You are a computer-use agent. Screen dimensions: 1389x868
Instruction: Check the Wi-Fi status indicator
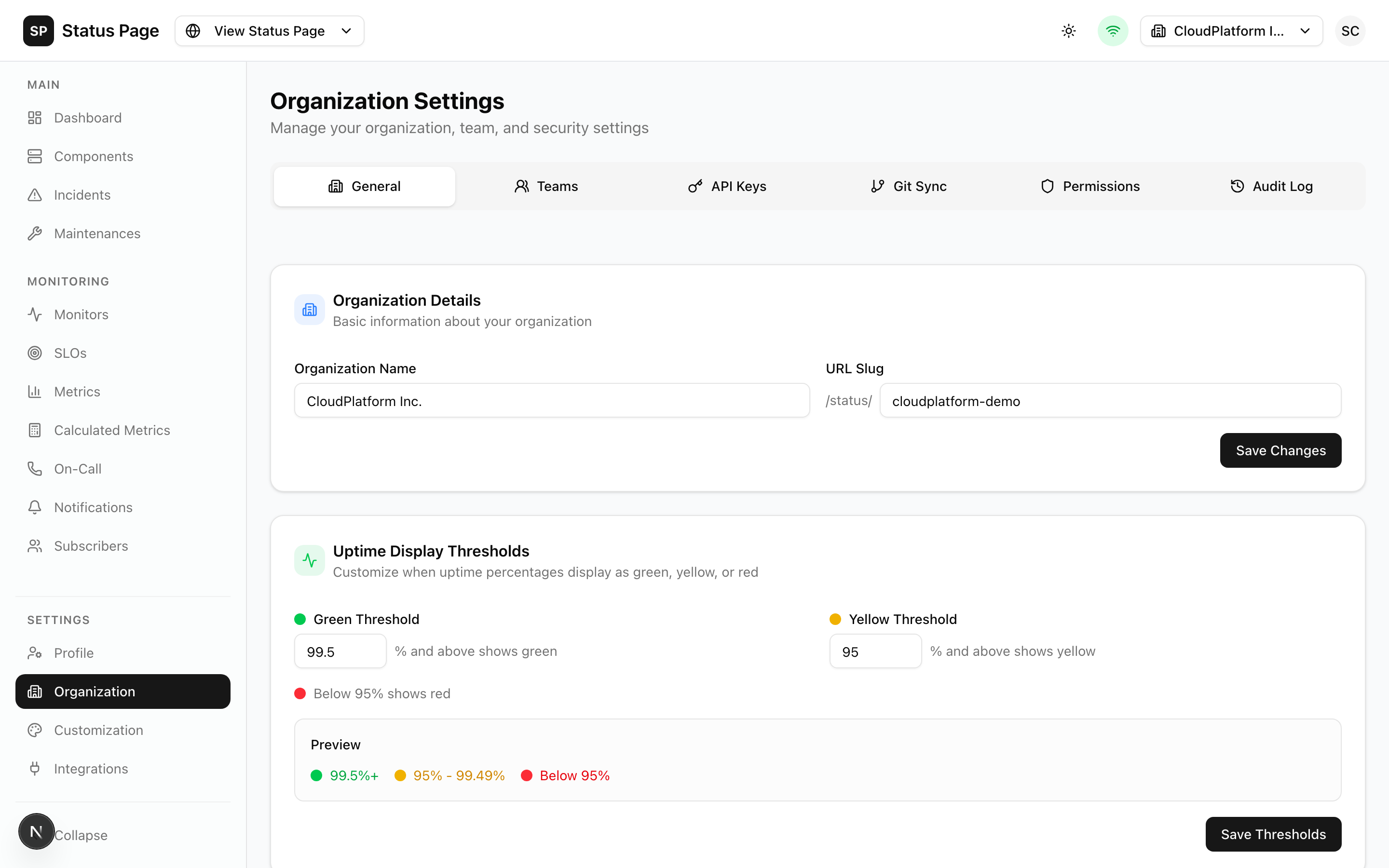pos(1112,30)
